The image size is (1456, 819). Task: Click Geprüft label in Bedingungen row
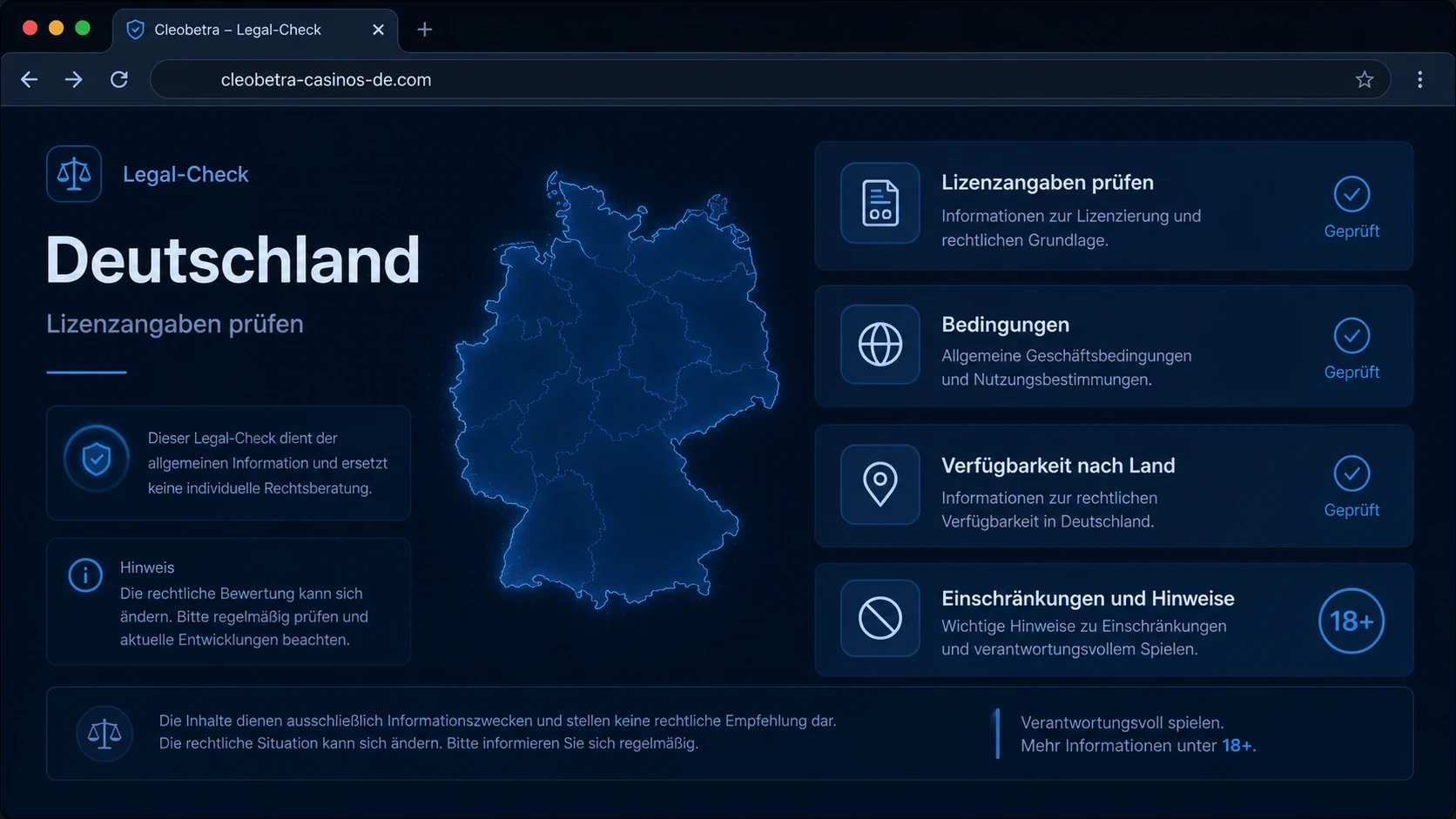click(1352, 373)
